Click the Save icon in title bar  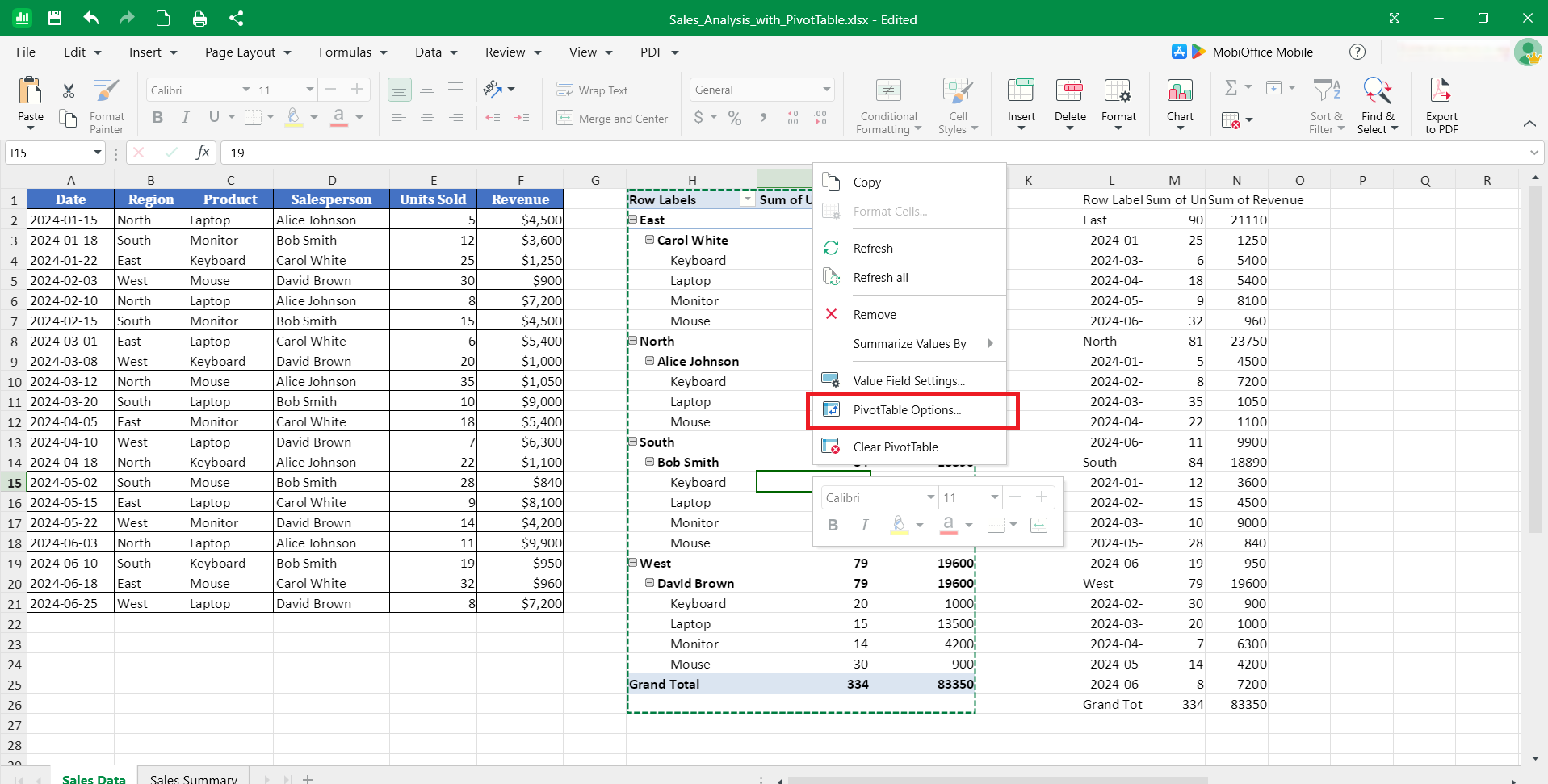(x=55, y=18)
